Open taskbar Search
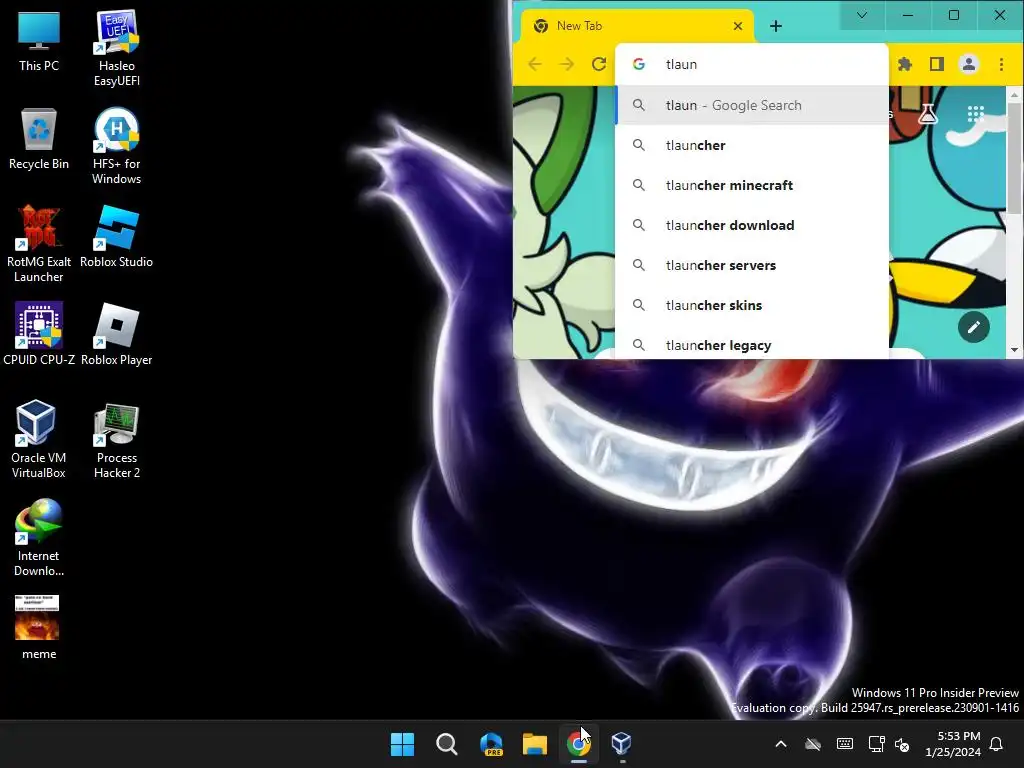 447,744
